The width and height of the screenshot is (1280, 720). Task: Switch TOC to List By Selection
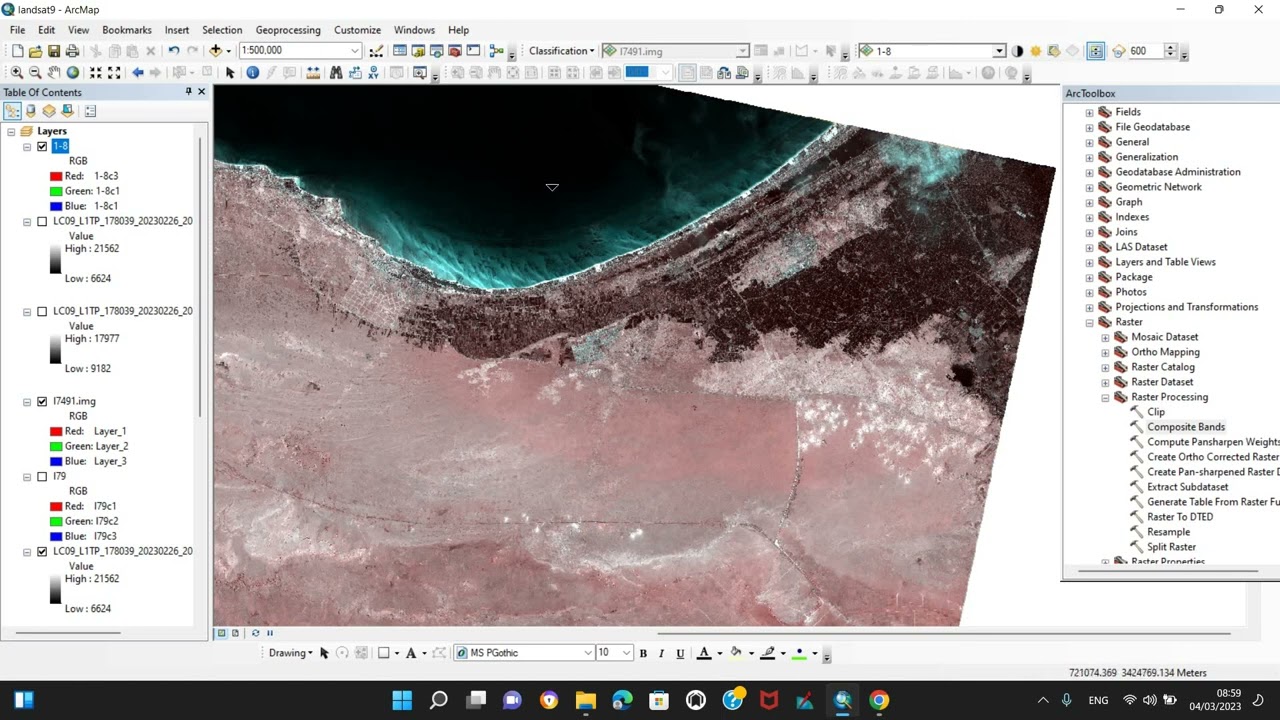tap(67, 111)
